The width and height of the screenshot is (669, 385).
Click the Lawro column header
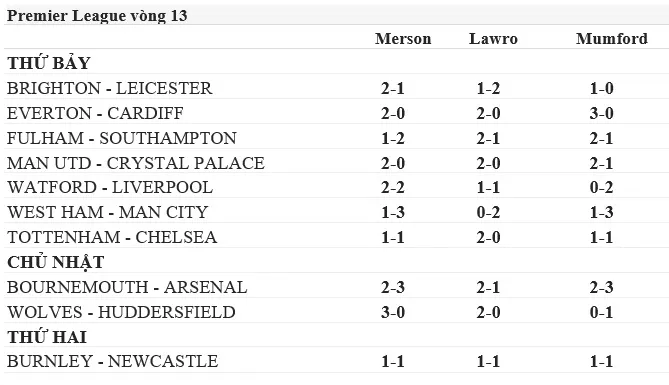(493, 39)
